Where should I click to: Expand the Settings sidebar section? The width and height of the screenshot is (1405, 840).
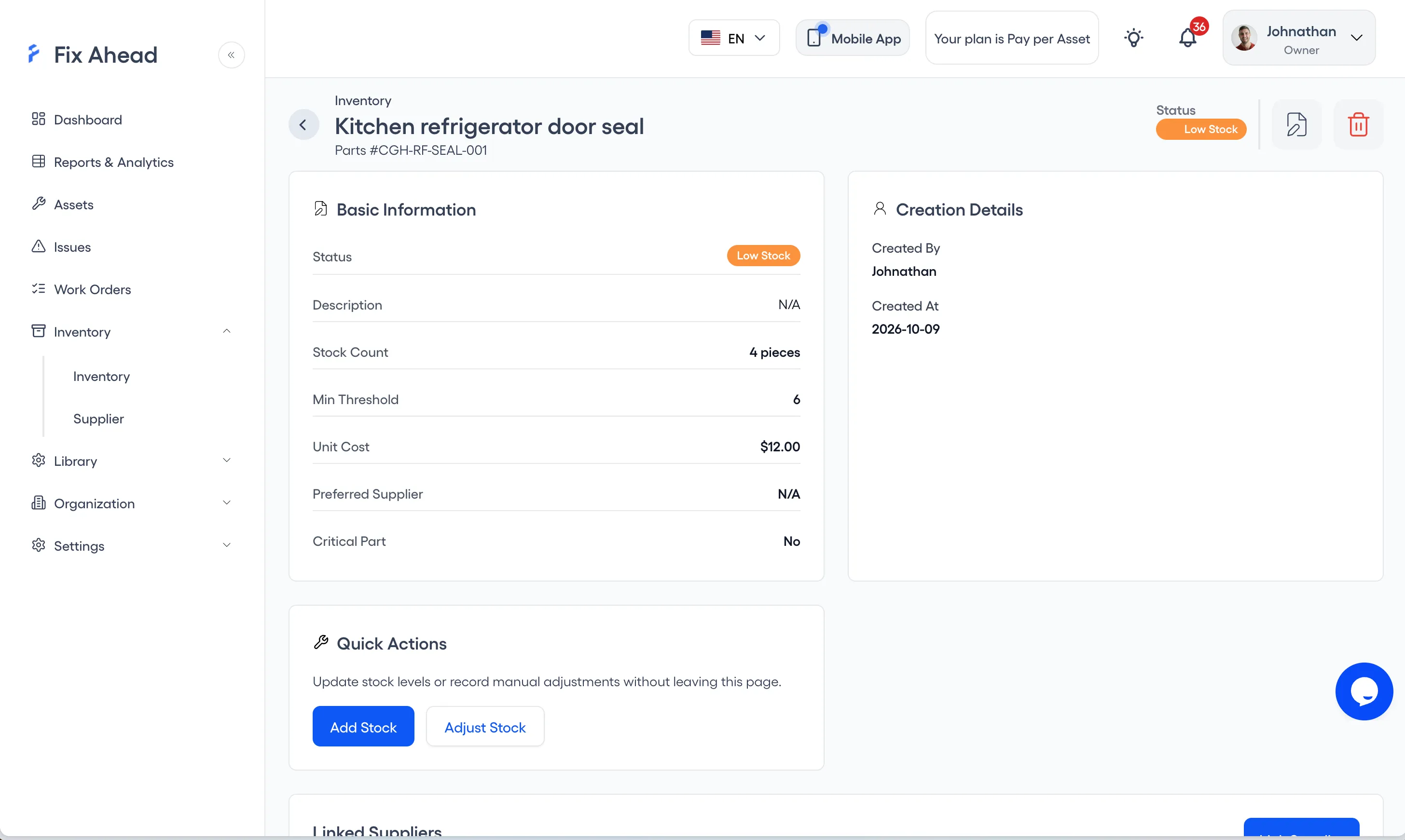pyautogui.click(x=226, y=545)
